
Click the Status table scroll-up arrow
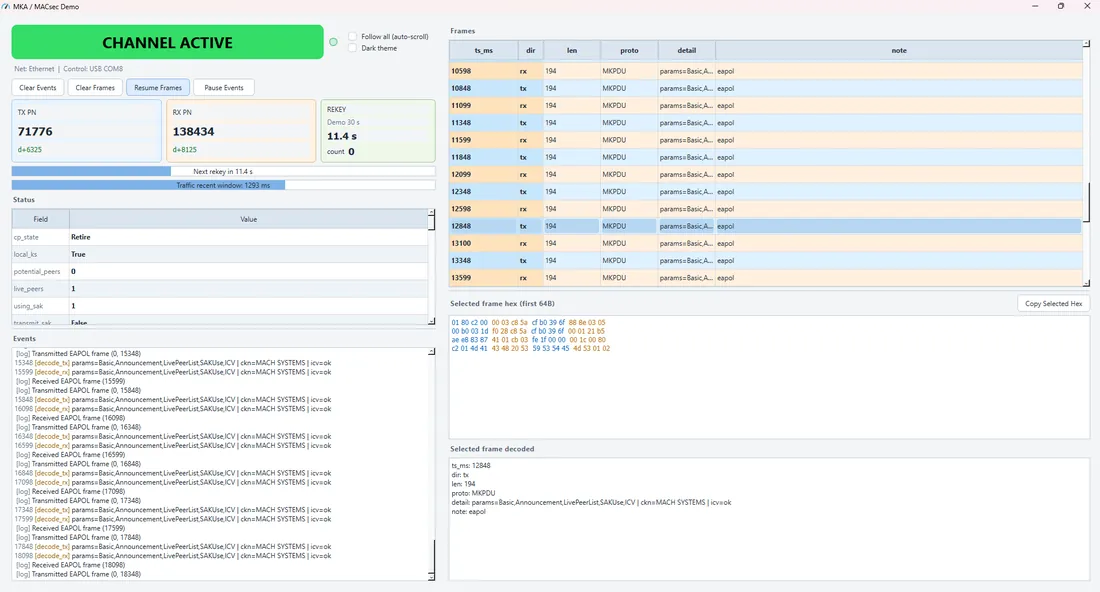pos(431,212)
